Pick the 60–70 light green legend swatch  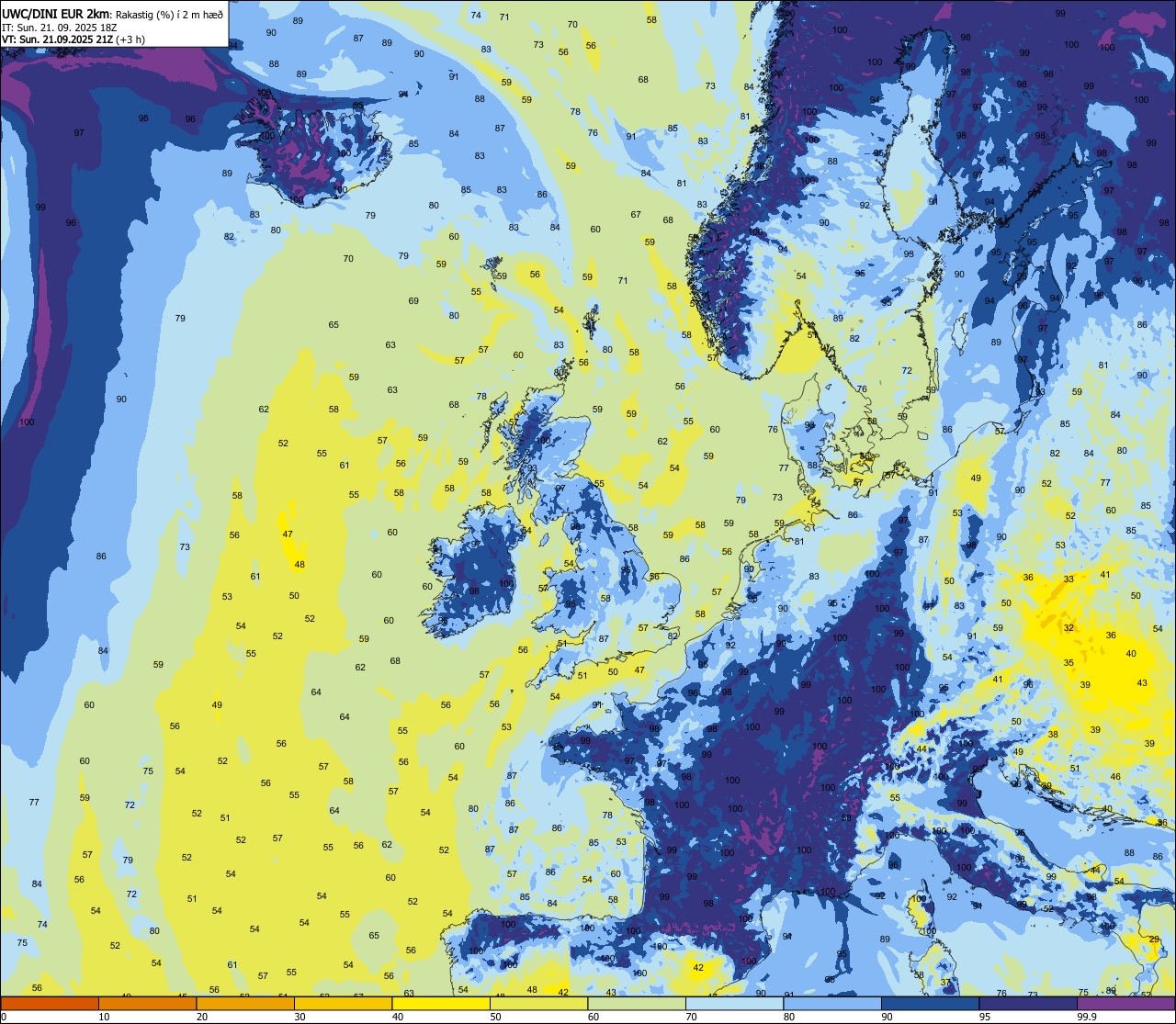click(637, 1004)
